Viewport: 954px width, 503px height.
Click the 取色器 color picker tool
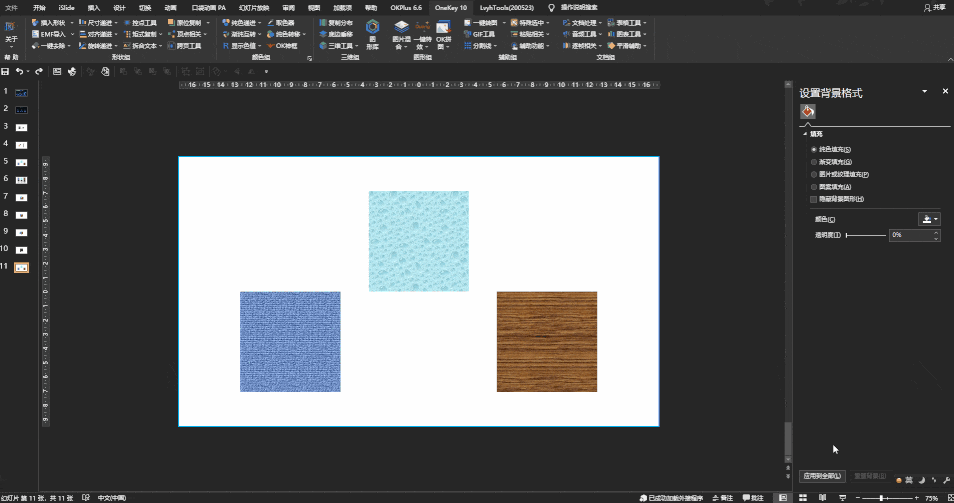(x=281, y=22)
